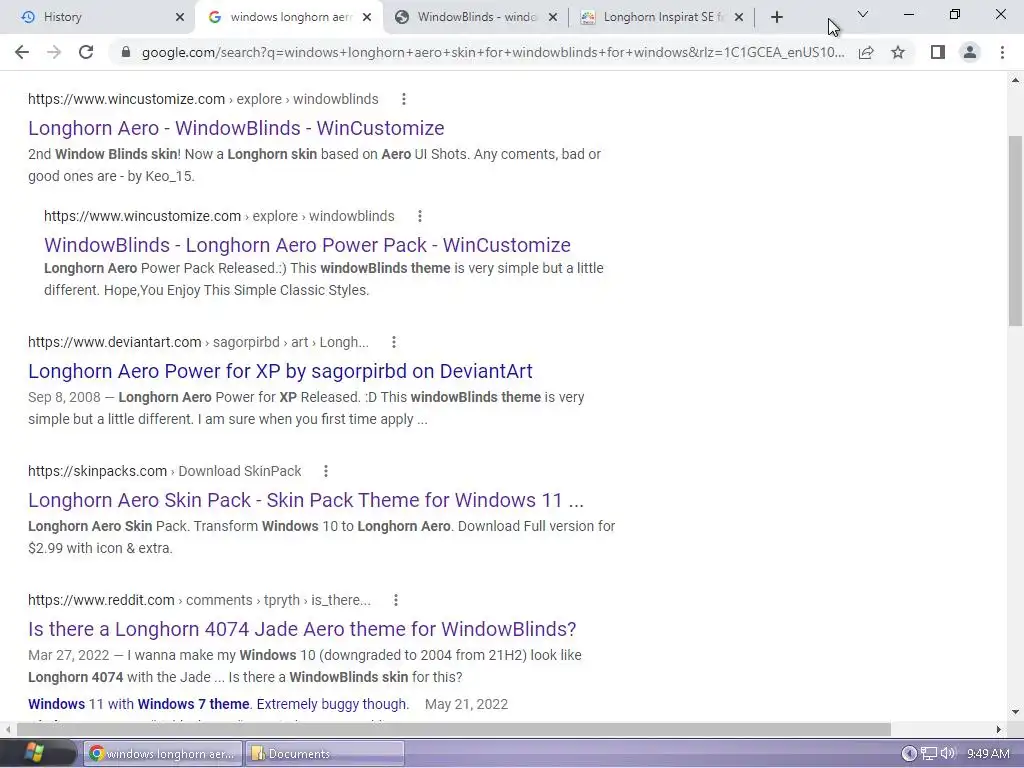Select the Chrome taskbar button

[163, 754]
